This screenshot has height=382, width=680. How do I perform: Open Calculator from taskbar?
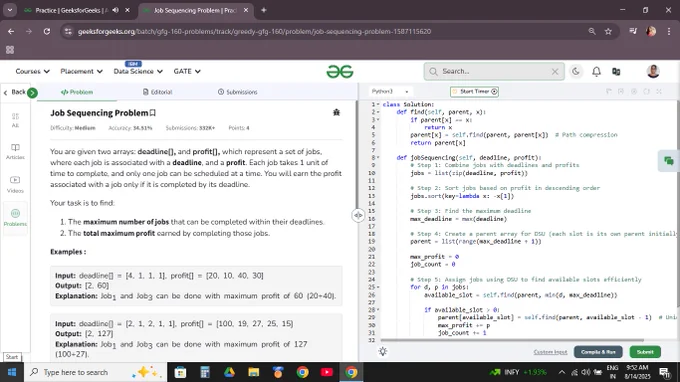point(205,372)
